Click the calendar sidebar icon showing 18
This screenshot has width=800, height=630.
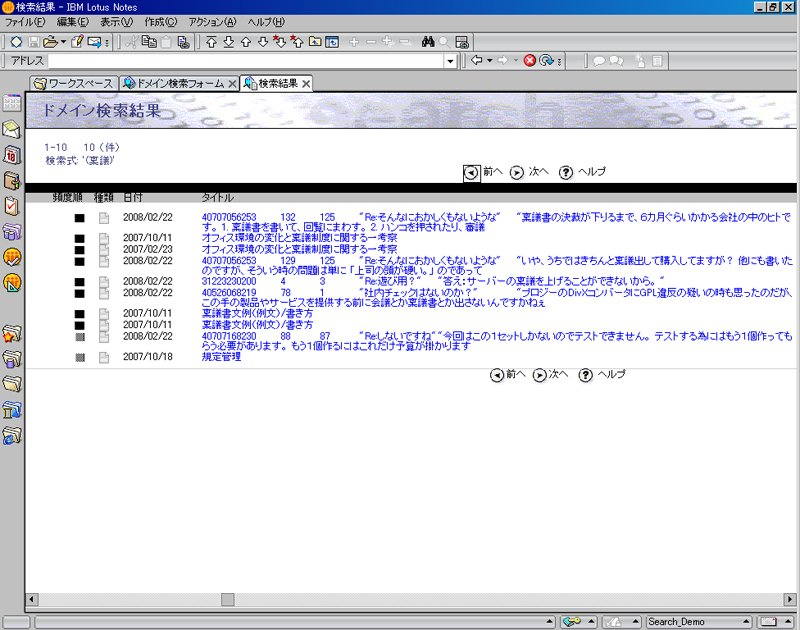[x=12, y=155]
